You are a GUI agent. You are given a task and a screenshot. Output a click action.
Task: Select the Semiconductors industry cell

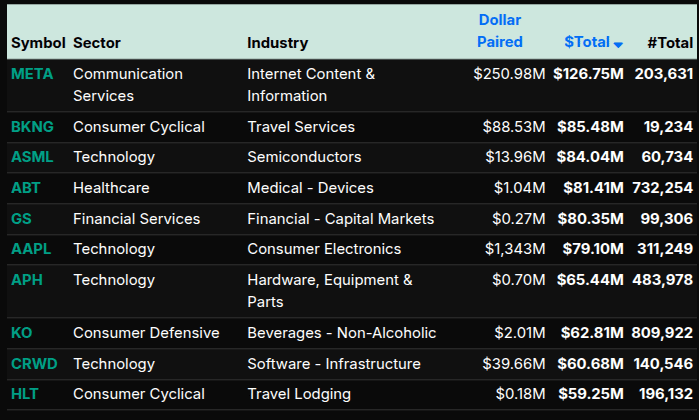coord(304,157)
